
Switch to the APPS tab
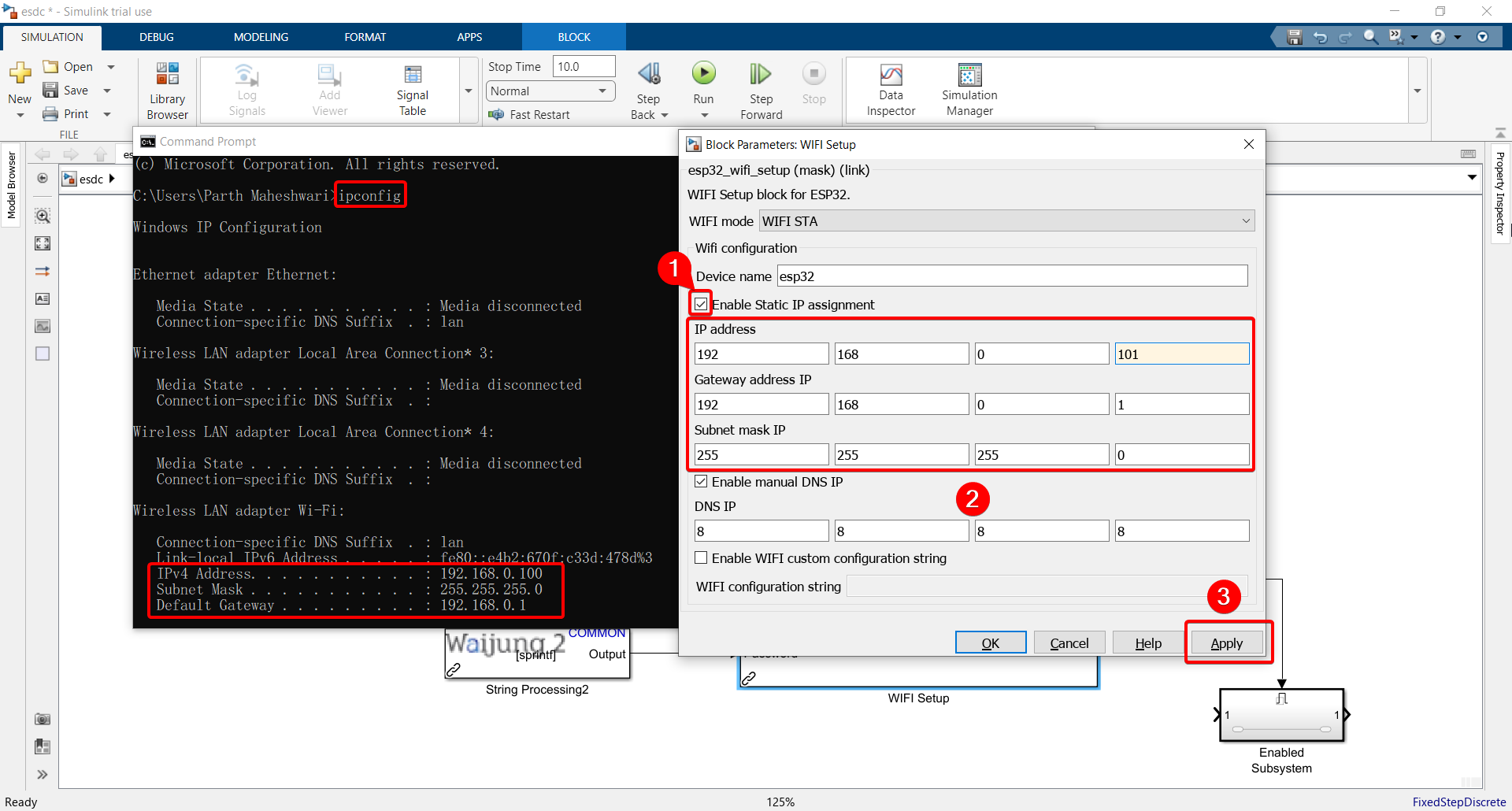[x=469, y=37]
